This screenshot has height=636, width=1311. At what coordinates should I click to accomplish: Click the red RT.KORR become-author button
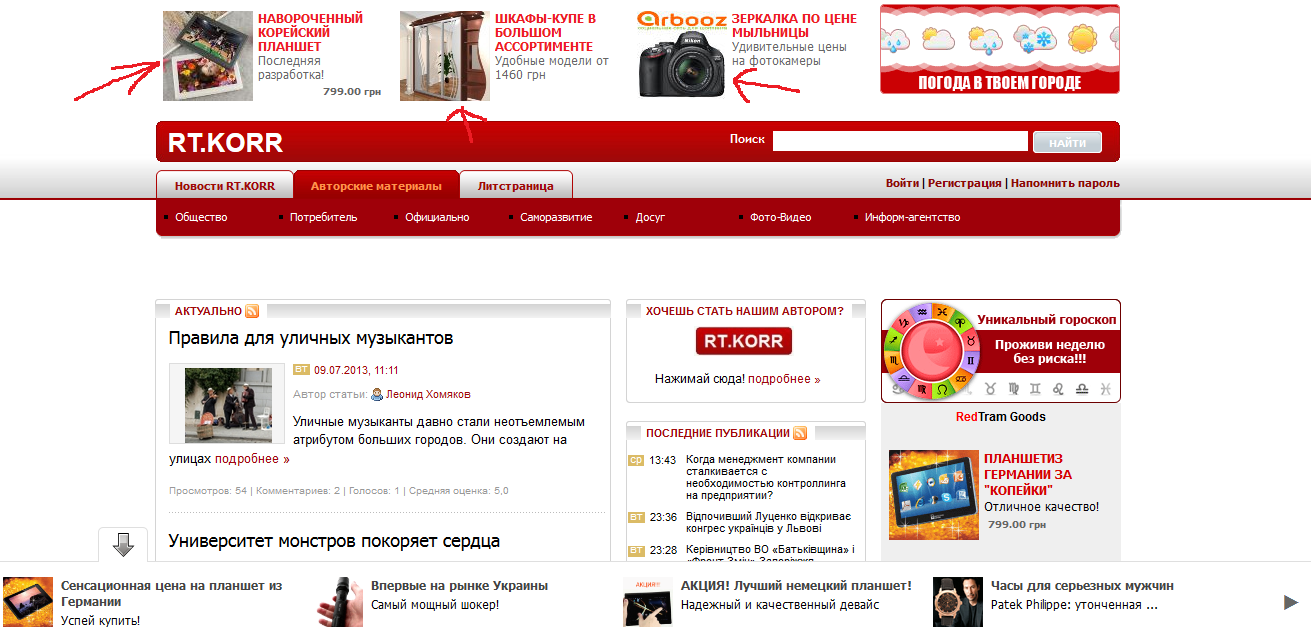(x=743, y=341)
